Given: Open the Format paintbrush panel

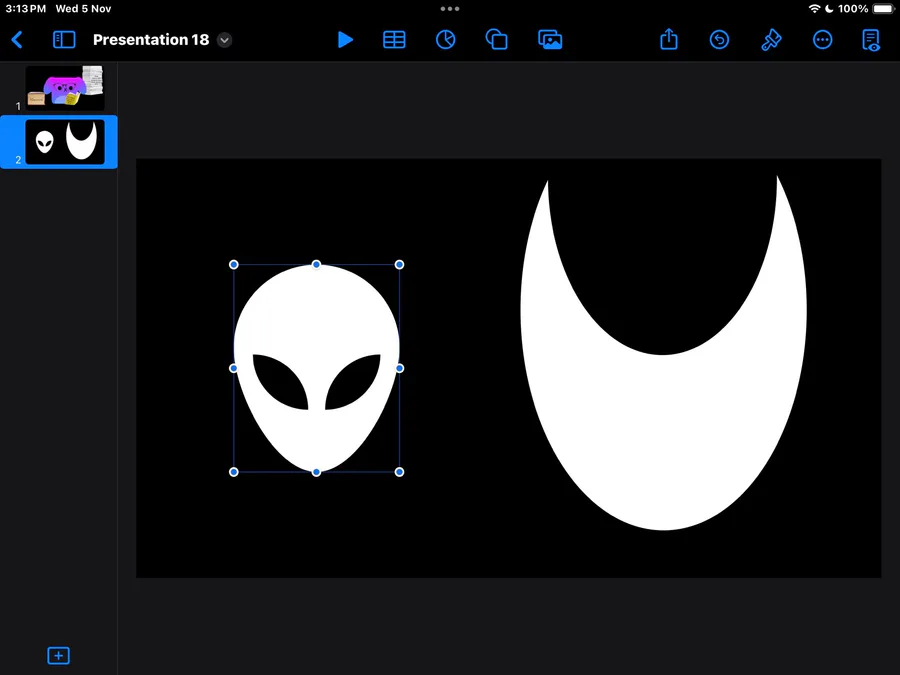Looking at the screenshot, I should (771, 40).
